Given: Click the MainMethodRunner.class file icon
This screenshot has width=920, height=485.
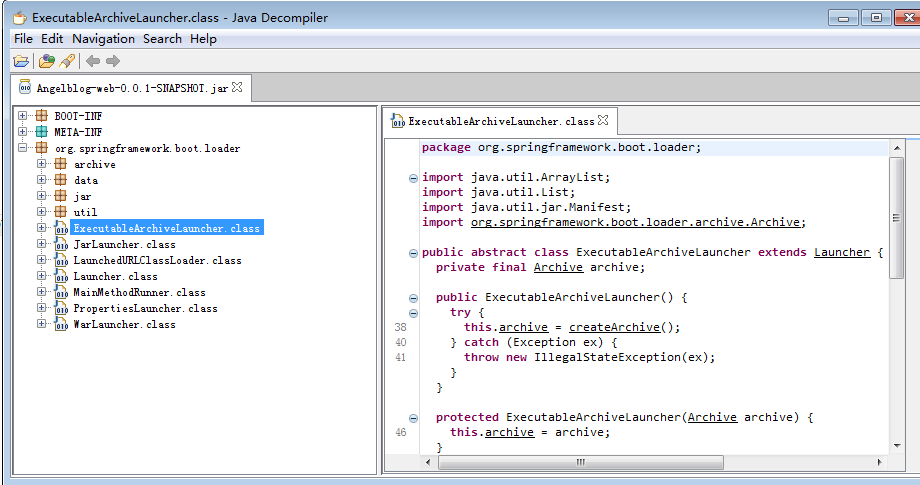Looking at the screenshot, I should (61, 292).
